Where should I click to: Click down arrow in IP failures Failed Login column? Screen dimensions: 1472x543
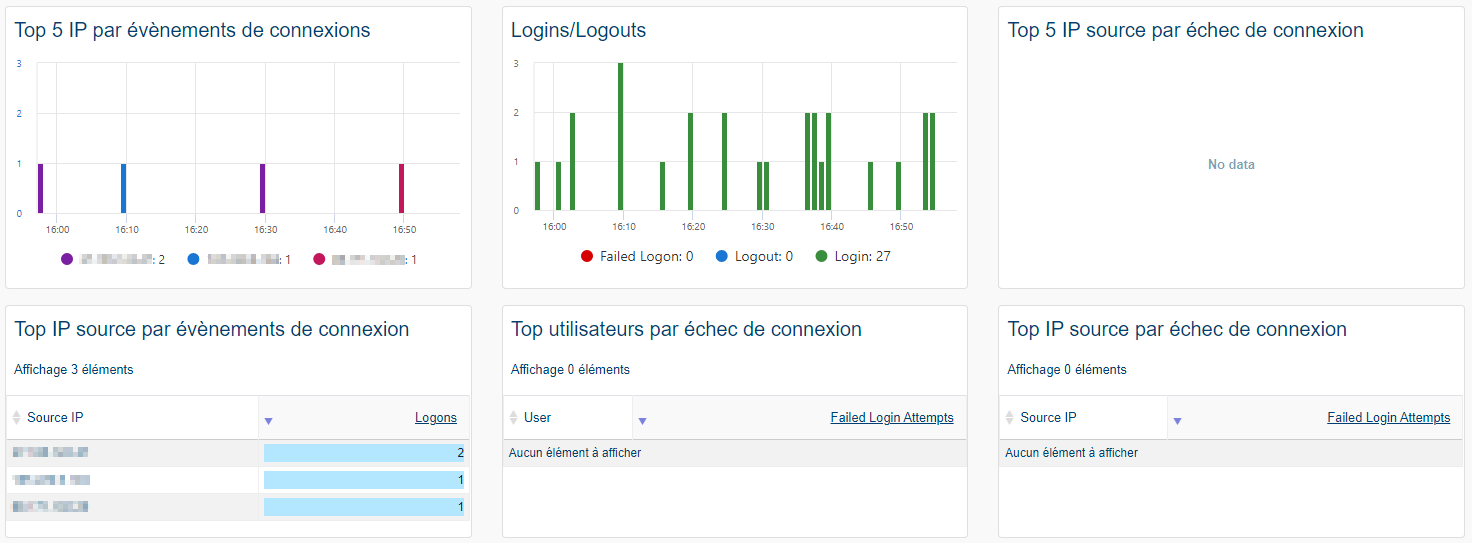1177,421
